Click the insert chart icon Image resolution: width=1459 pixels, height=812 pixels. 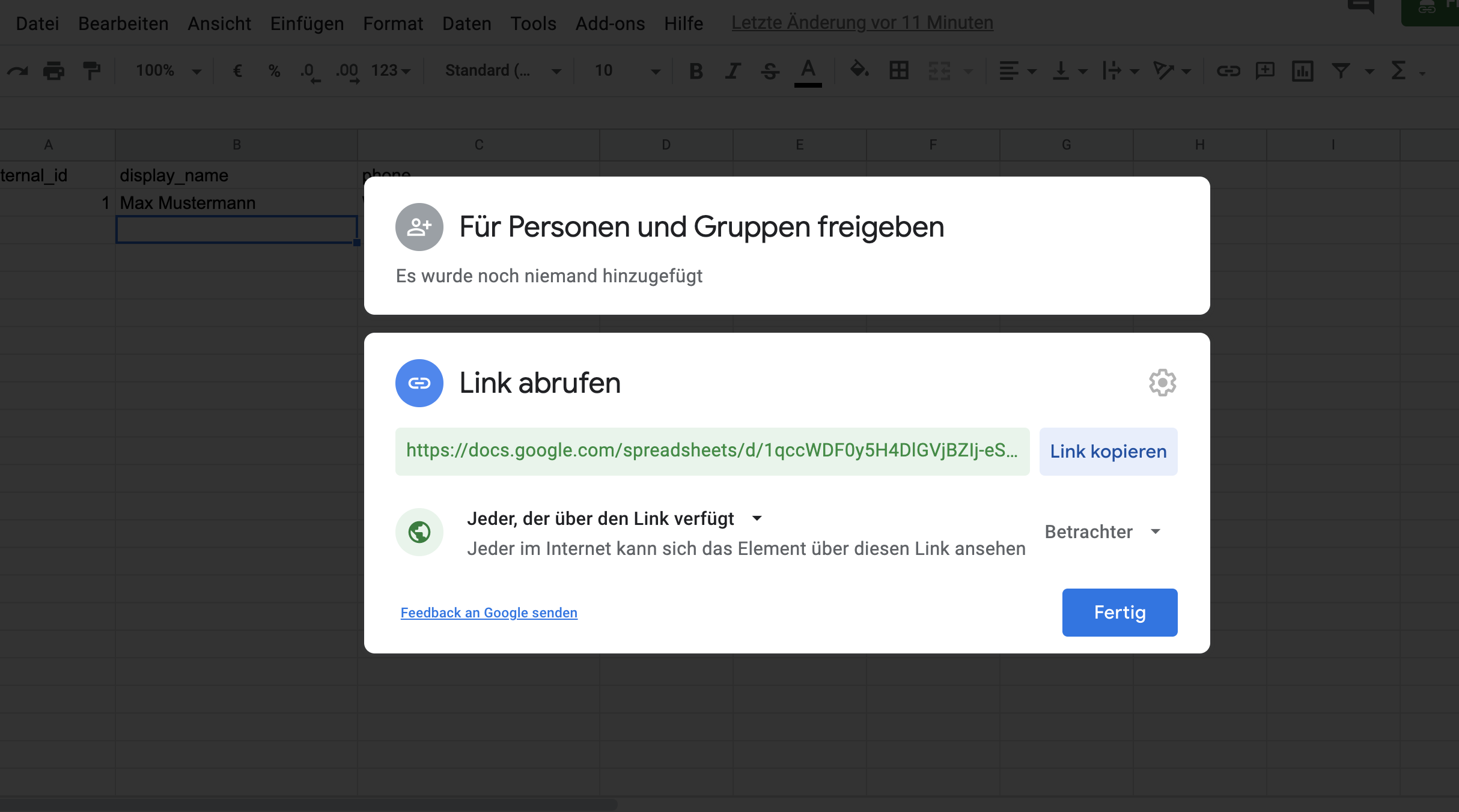[1302, 71]
